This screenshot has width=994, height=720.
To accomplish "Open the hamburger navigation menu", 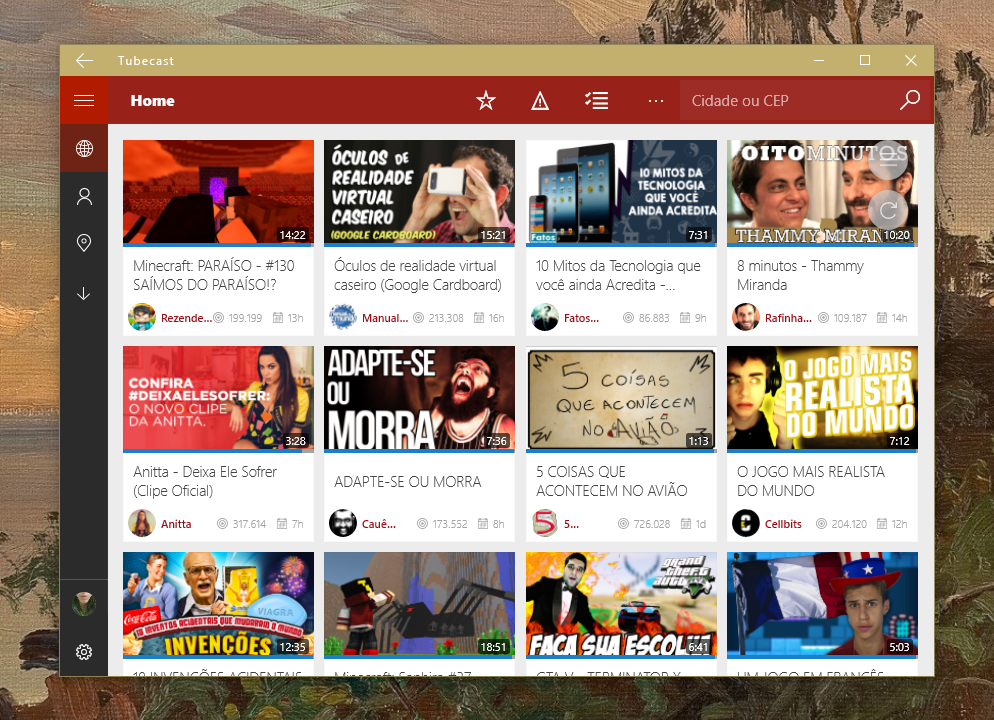I will coord(84,100).
